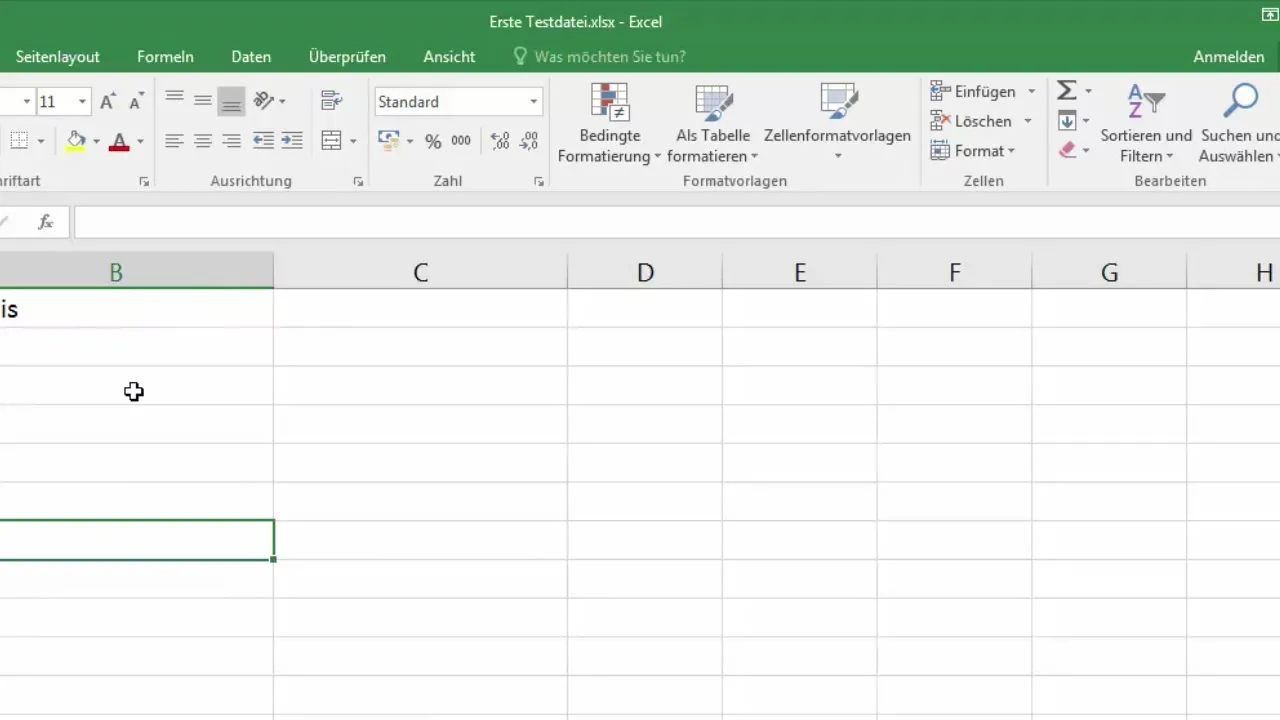
Task: Expand the borders dropdown arrow
Action: [x=40, y=142]
